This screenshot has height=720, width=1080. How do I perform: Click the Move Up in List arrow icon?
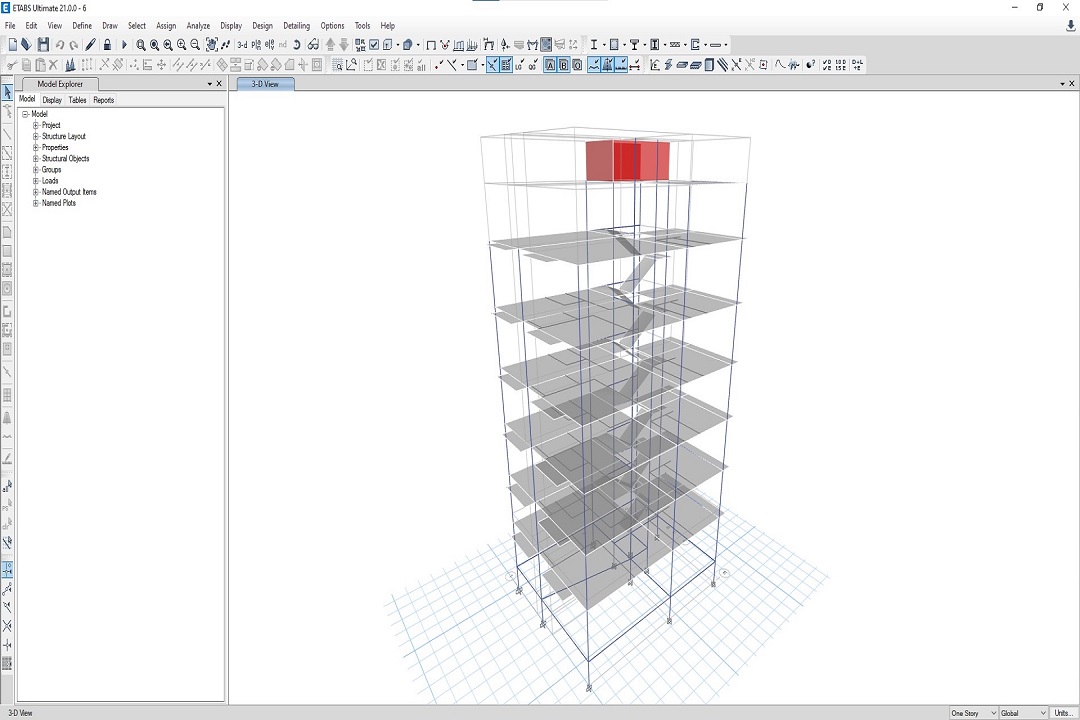pos(331,45)
